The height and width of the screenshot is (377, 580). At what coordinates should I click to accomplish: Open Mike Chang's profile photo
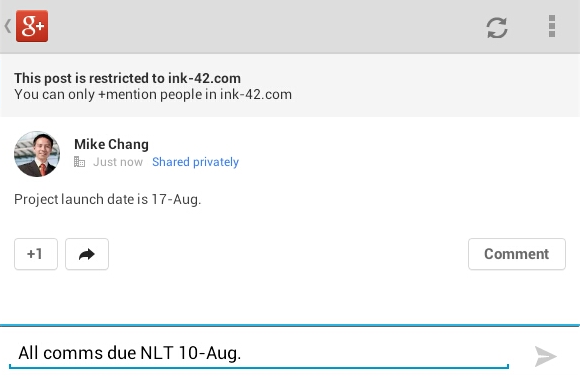[x=37, y=154]
